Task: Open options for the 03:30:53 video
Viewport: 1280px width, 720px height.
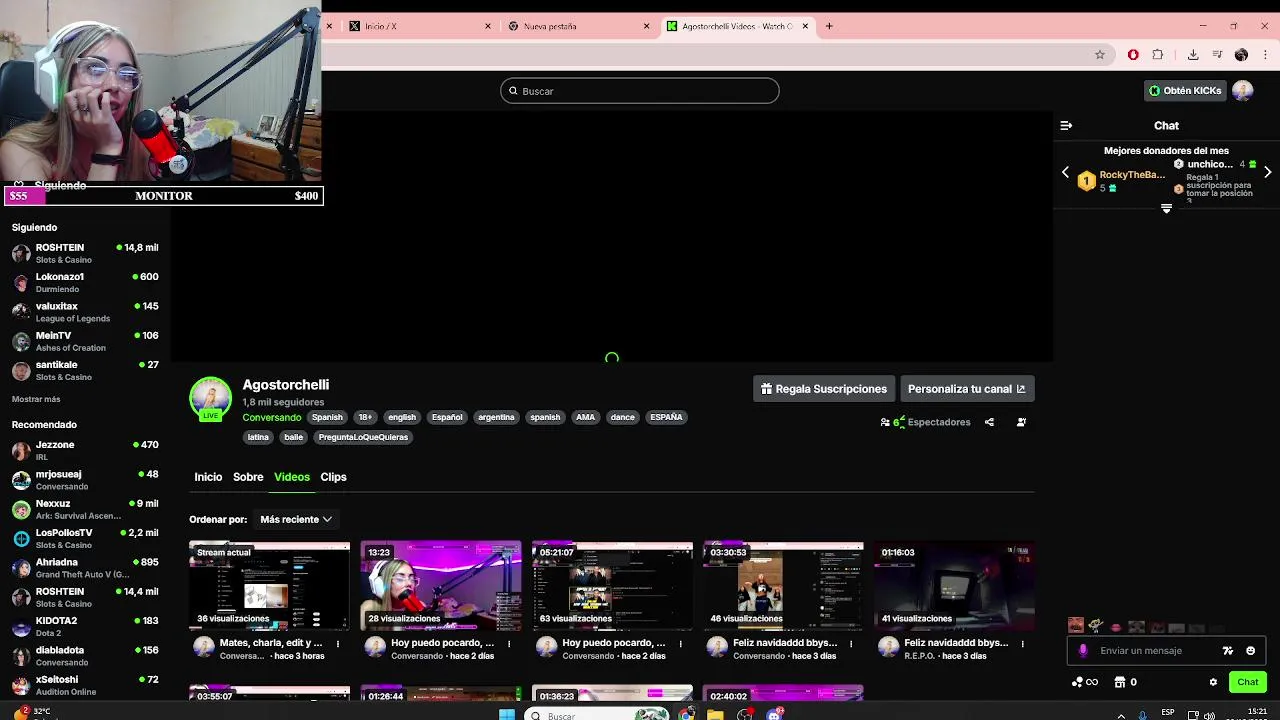Action: (x=851, y=644)
